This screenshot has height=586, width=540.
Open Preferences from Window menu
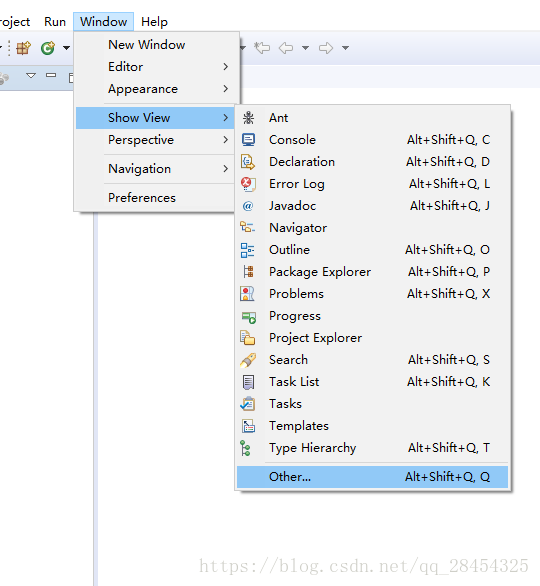coord(155,198)
